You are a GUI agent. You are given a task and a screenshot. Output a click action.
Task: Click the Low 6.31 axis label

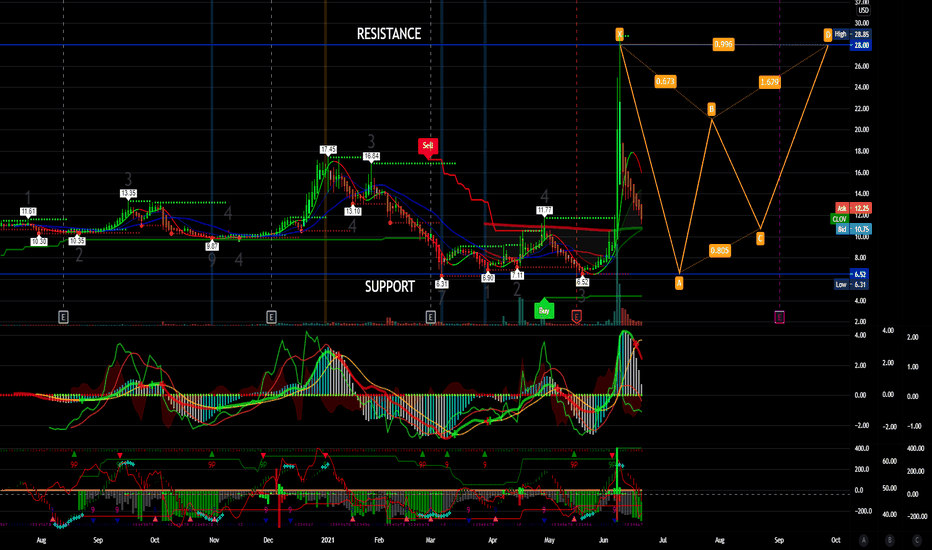(851, 284)
